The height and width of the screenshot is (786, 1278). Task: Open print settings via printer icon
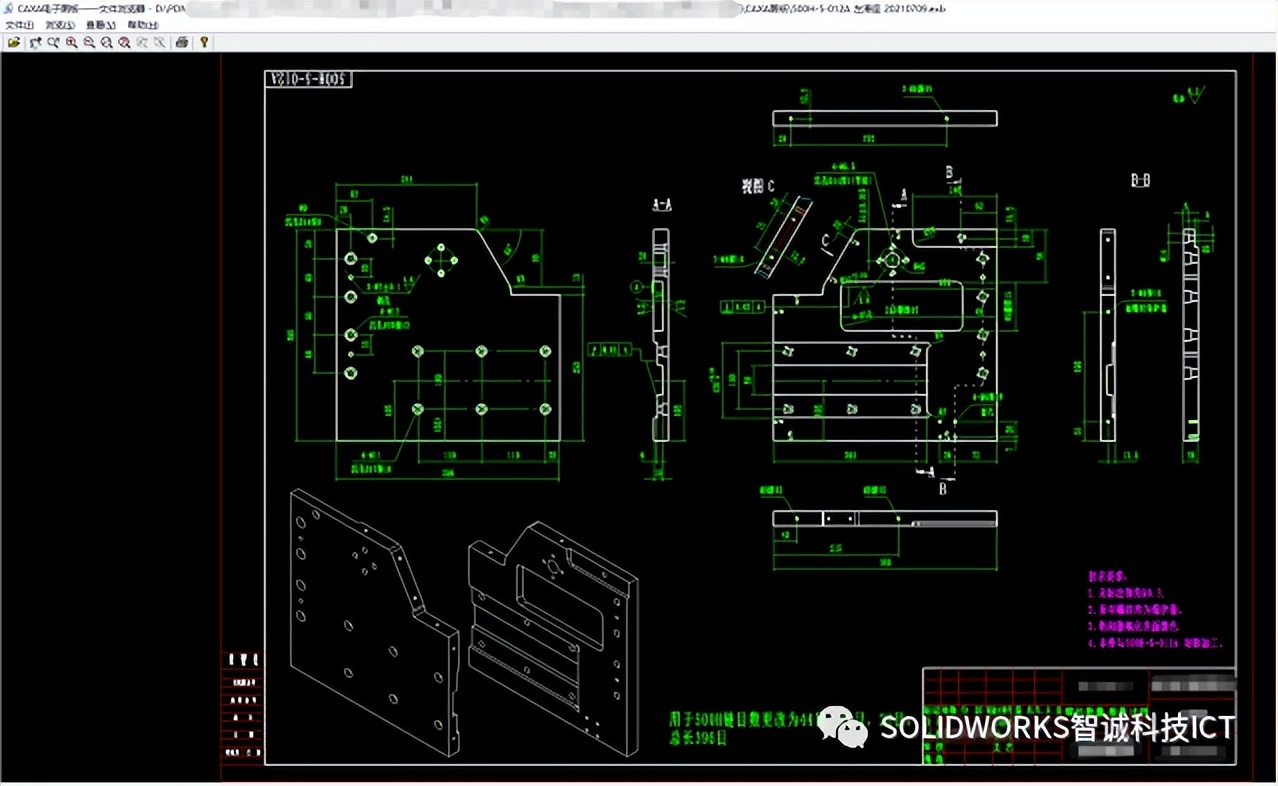tap(183, 42)
